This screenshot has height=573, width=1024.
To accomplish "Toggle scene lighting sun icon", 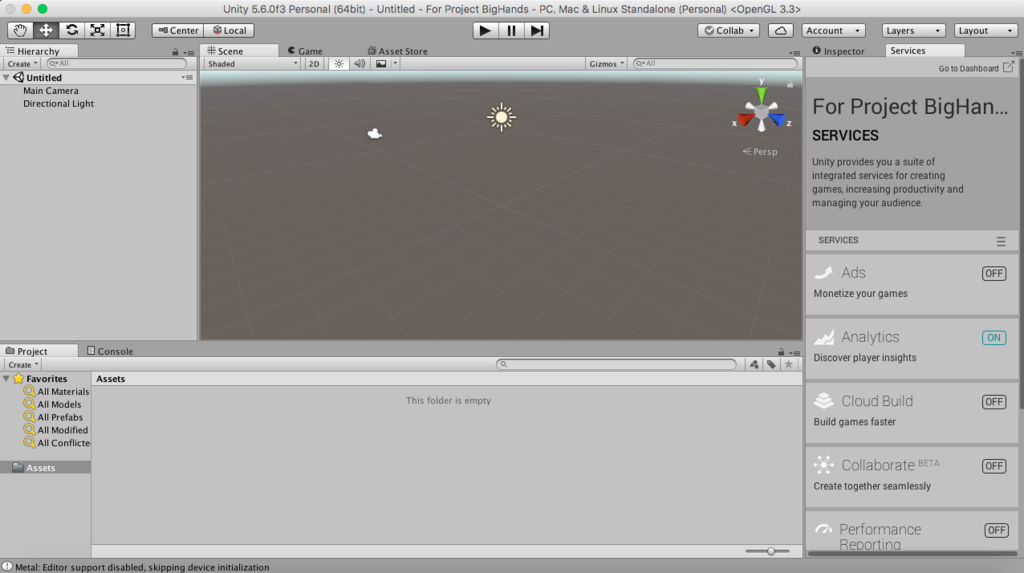I will pos(339,64).
